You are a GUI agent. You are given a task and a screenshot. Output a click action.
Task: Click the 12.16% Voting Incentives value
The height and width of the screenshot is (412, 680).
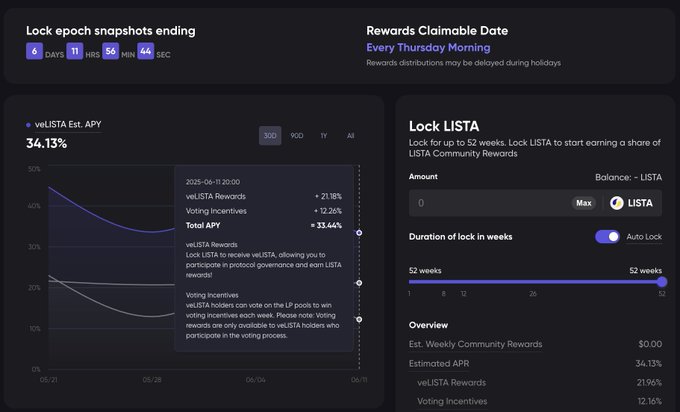[x=650, y=402]
